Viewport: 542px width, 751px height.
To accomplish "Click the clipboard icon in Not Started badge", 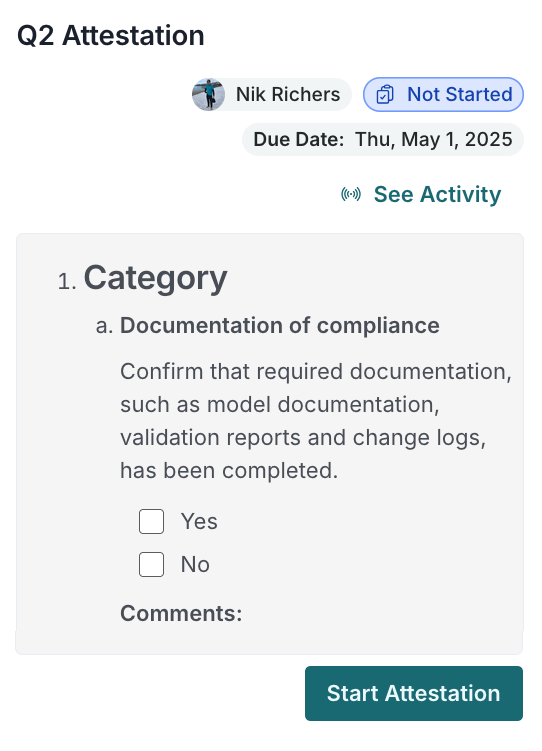I will [x=385, y=94].
